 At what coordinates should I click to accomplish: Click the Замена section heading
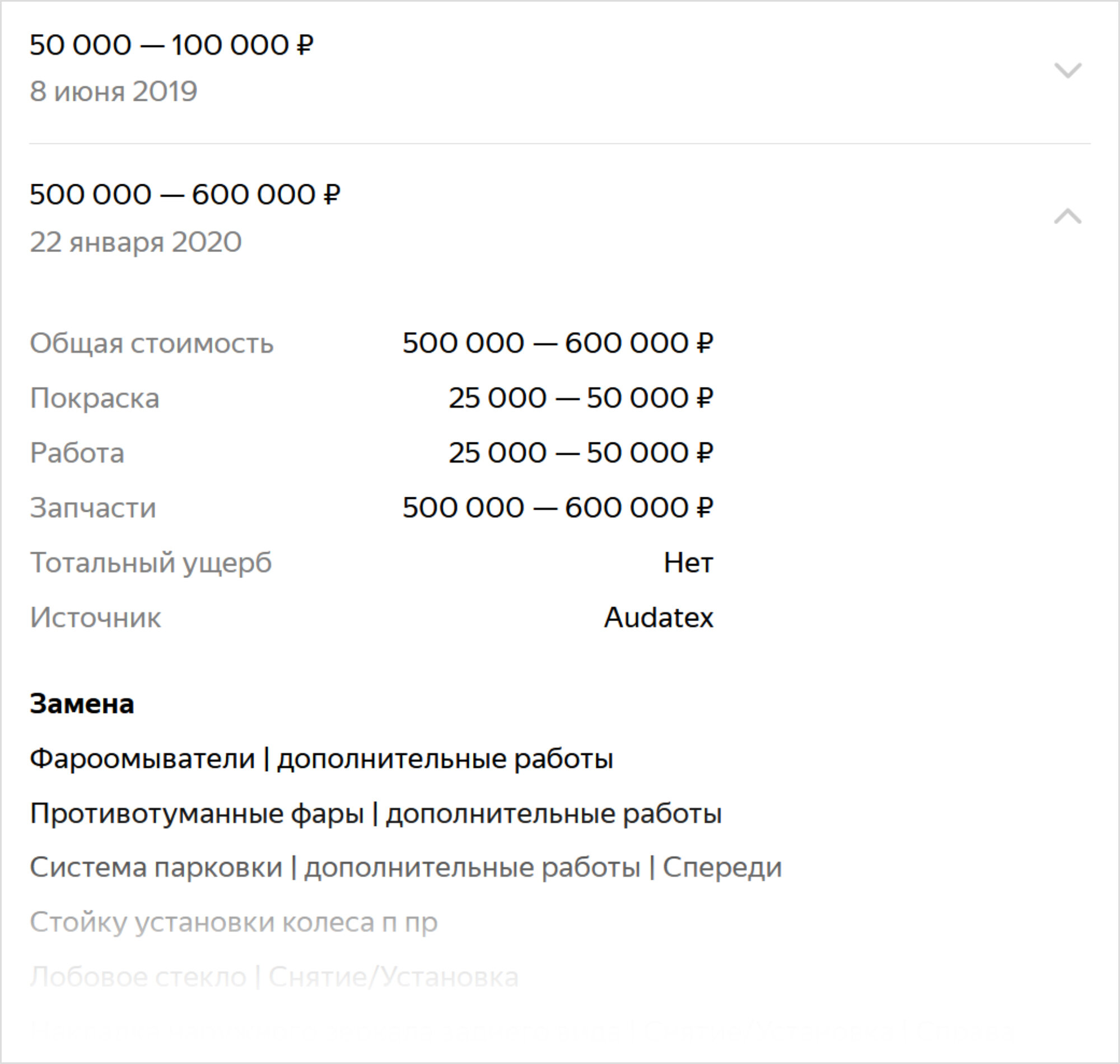82,704
